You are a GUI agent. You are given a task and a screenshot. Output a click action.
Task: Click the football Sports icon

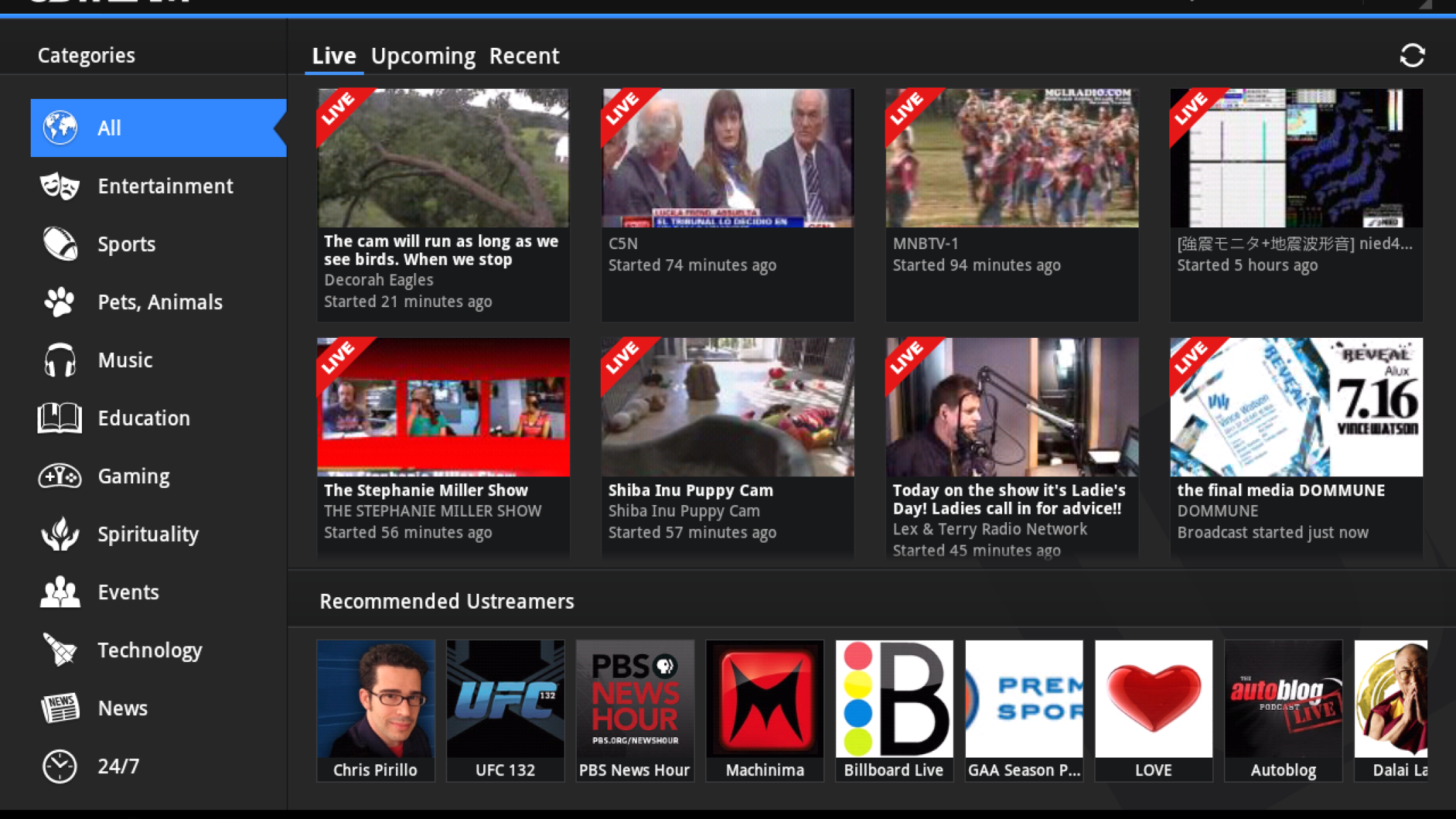tap(60, 244)
